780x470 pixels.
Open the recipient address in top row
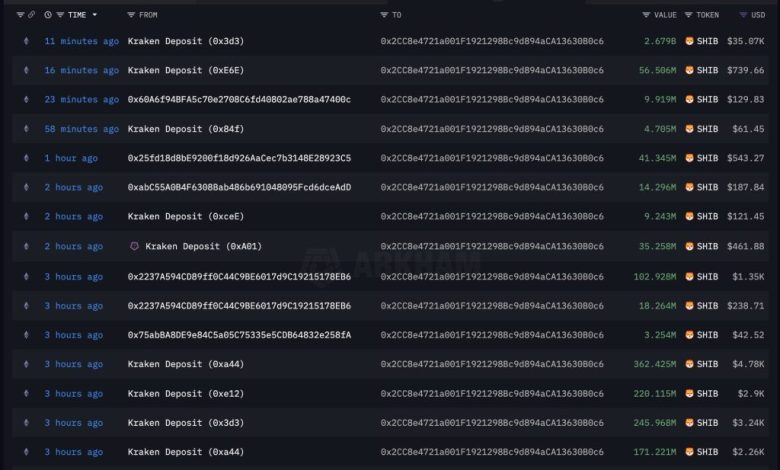492,41
